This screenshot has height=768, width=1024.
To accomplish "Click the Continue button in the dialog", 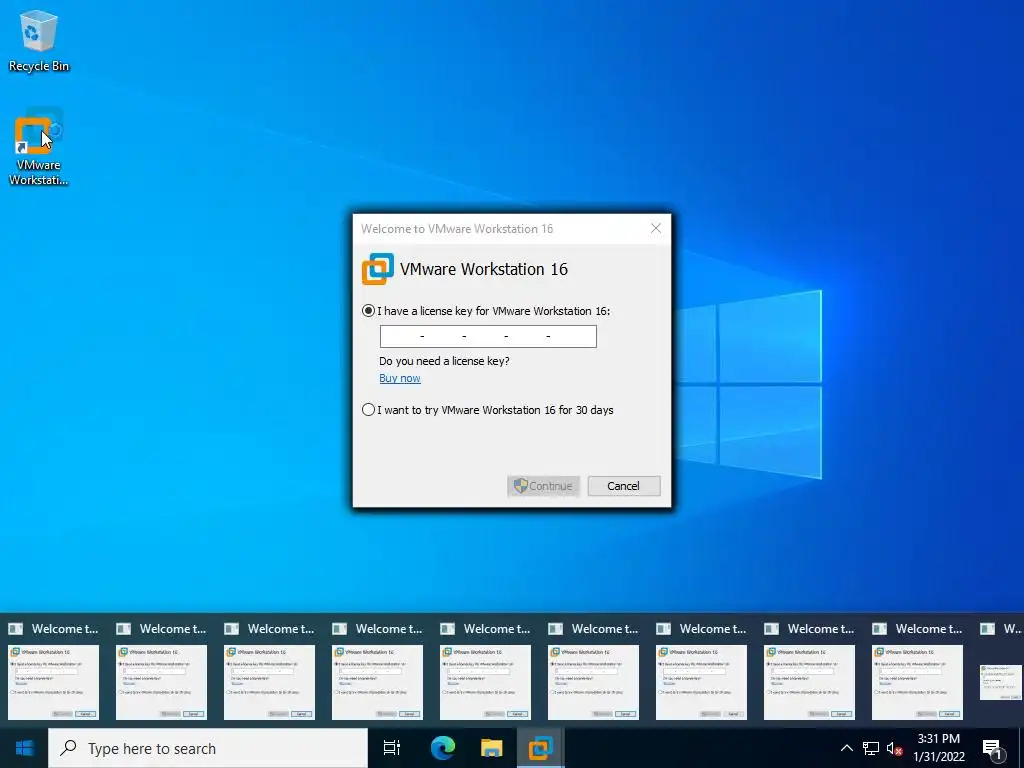I will click(543, 486).
